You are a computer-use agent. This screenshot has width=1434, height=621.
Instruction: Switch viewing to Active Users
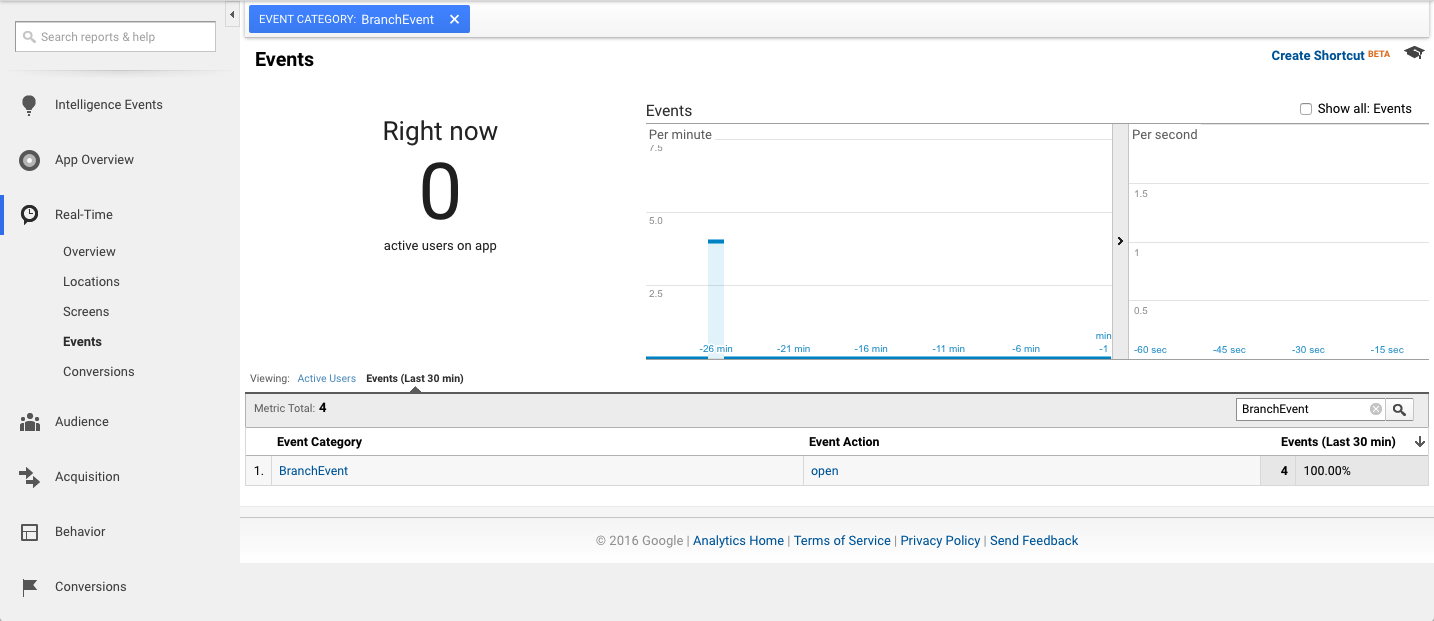coord(327,379)
